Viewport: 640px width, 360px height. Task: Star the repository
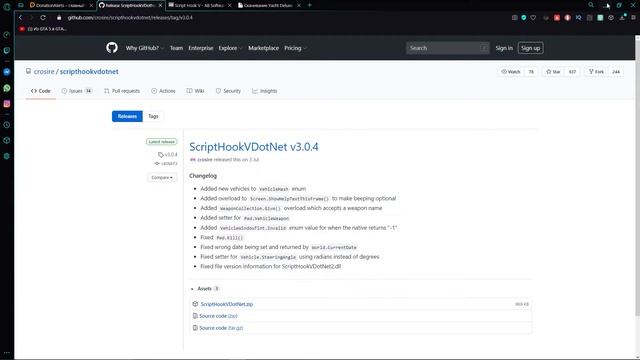coord(553,72)
